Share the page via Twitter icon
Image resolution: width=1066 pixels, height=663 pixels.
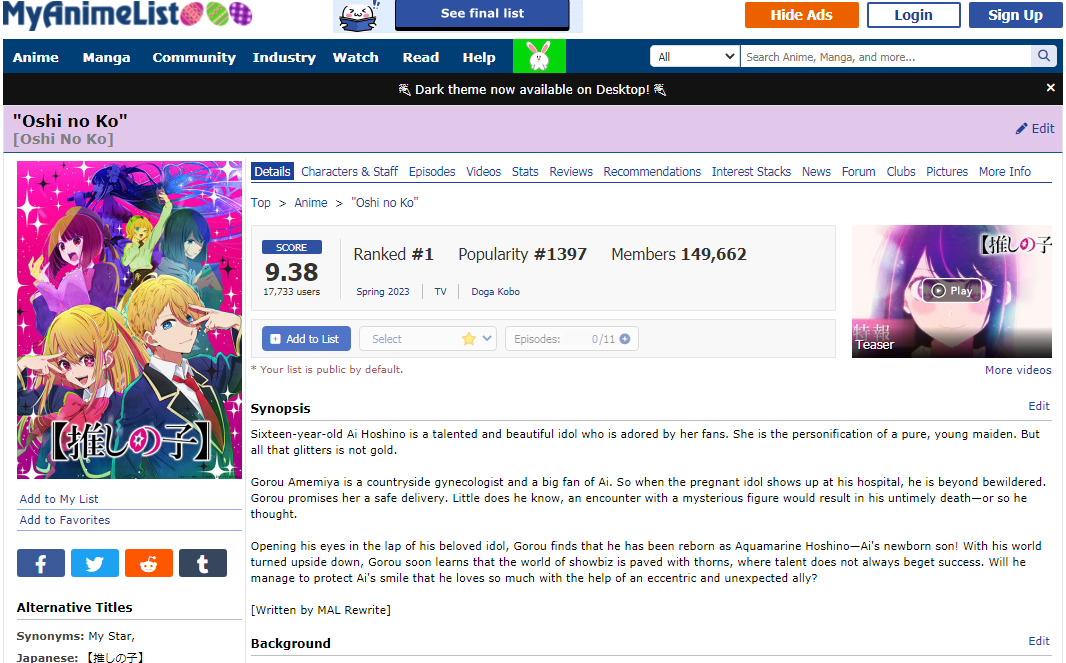(95, 564)
